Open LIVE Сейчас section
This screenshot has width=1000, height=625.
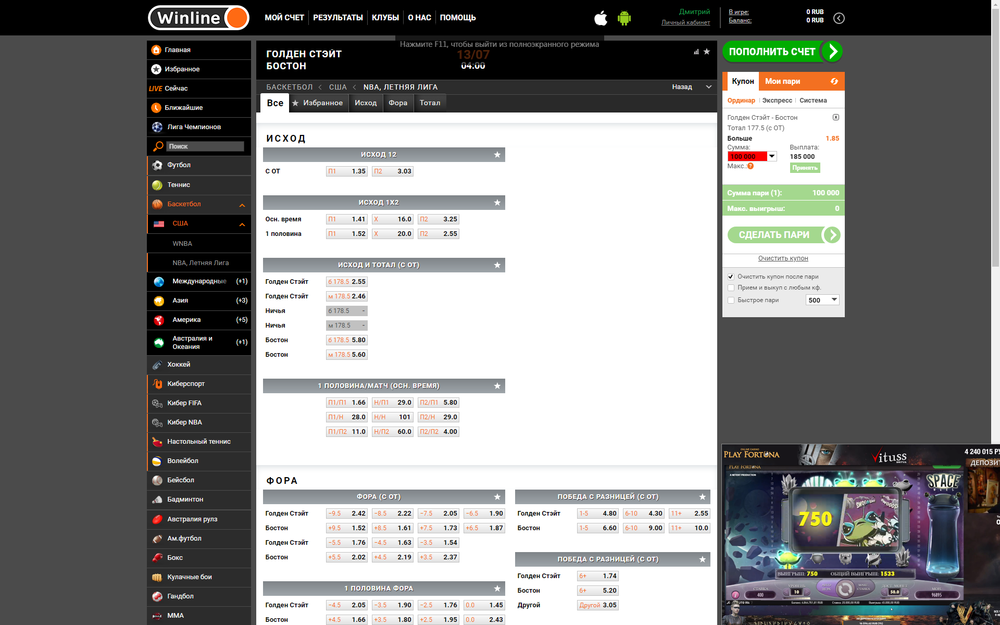(x=199, y=88)
